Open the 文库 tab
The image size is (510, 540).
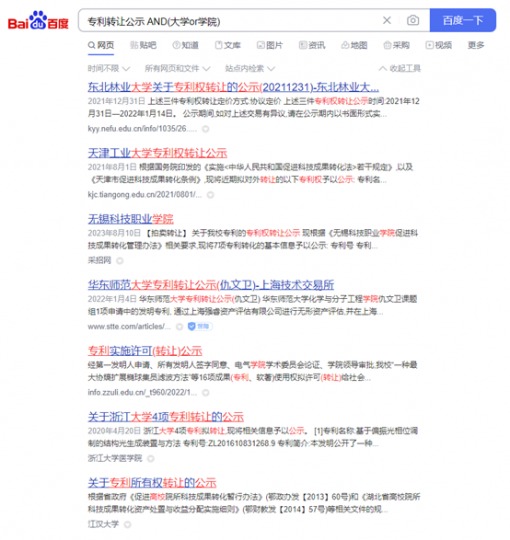point(228,45)
